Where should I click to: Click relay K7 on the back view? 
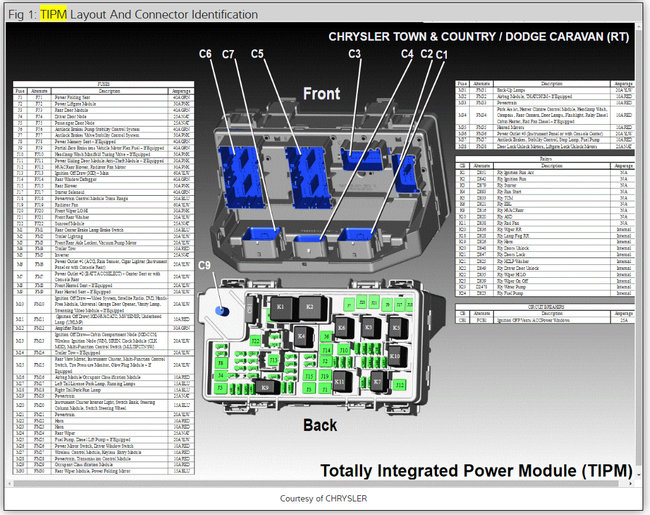tap(377, 381)
